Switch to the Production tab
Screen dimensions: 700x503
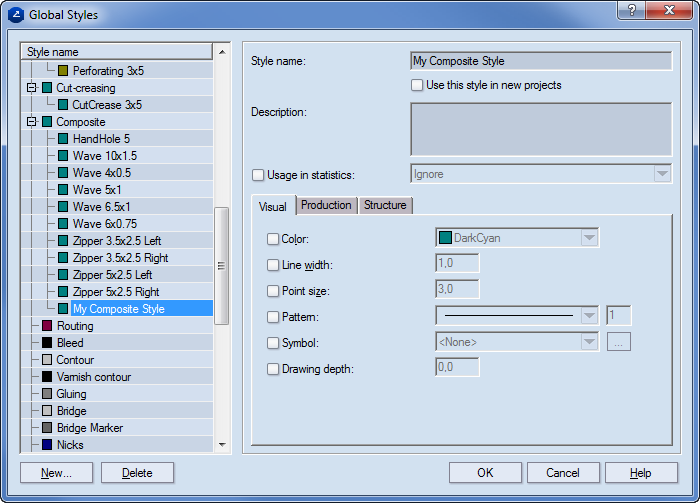326,205
